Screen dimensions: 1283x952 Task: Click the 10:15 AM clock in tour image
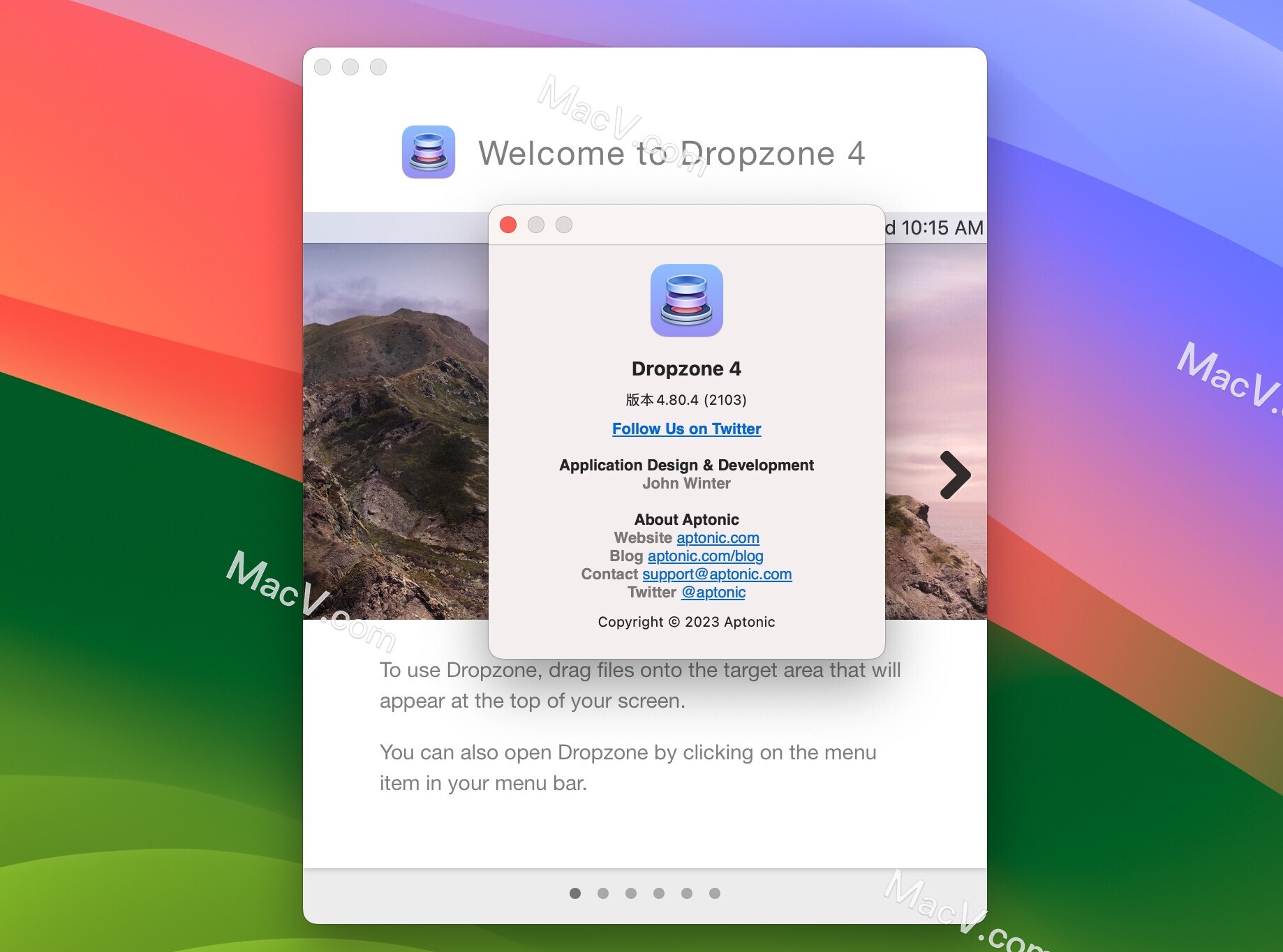point(942,228)
